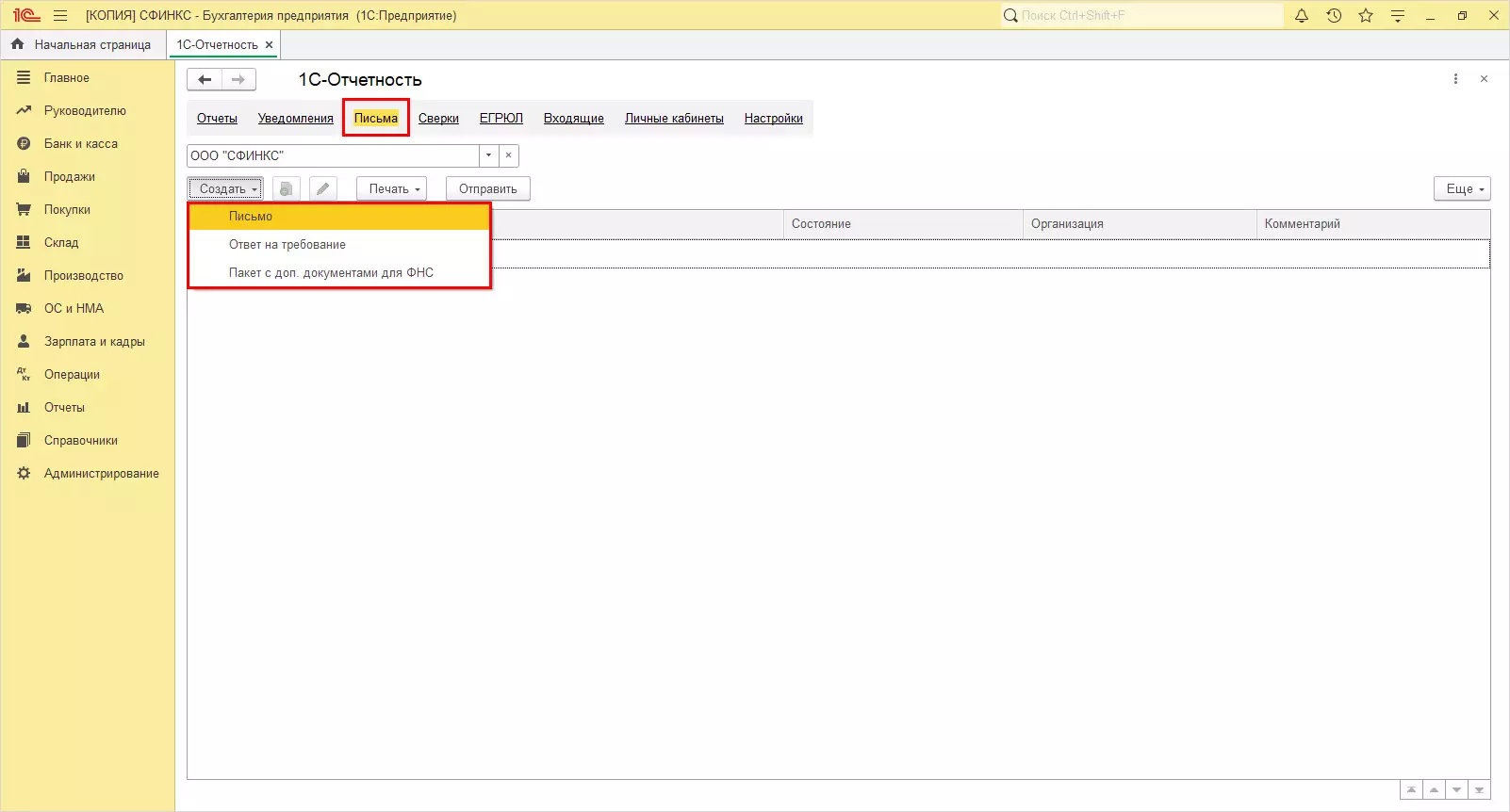Close the 1С-Отчетность form with X
Image resolution: width=1510 pixels, height=812 pixels.
point(1484,79)
